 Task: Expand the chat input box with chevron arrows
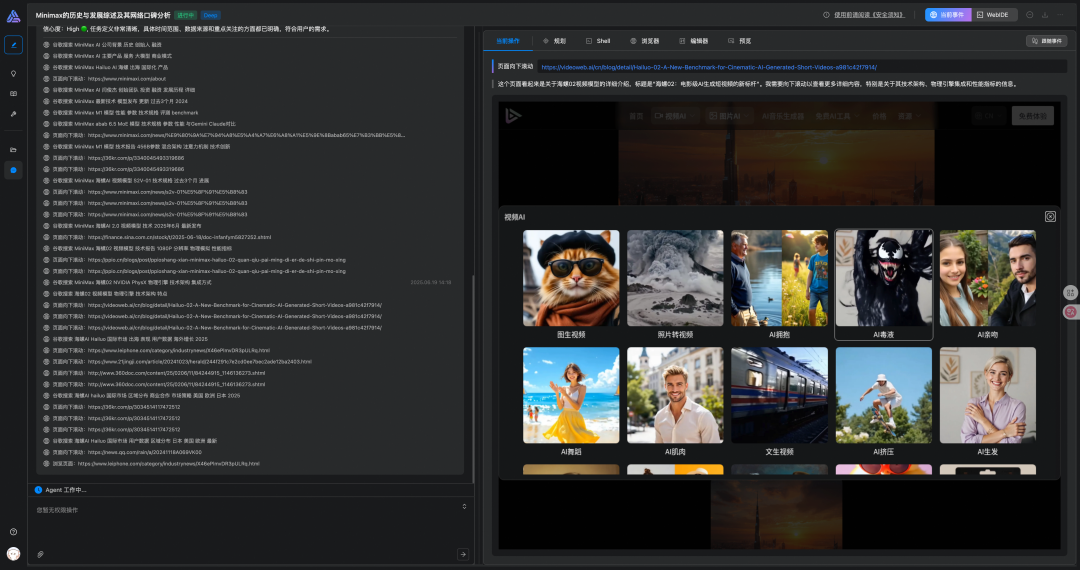[x=463, y=506]
